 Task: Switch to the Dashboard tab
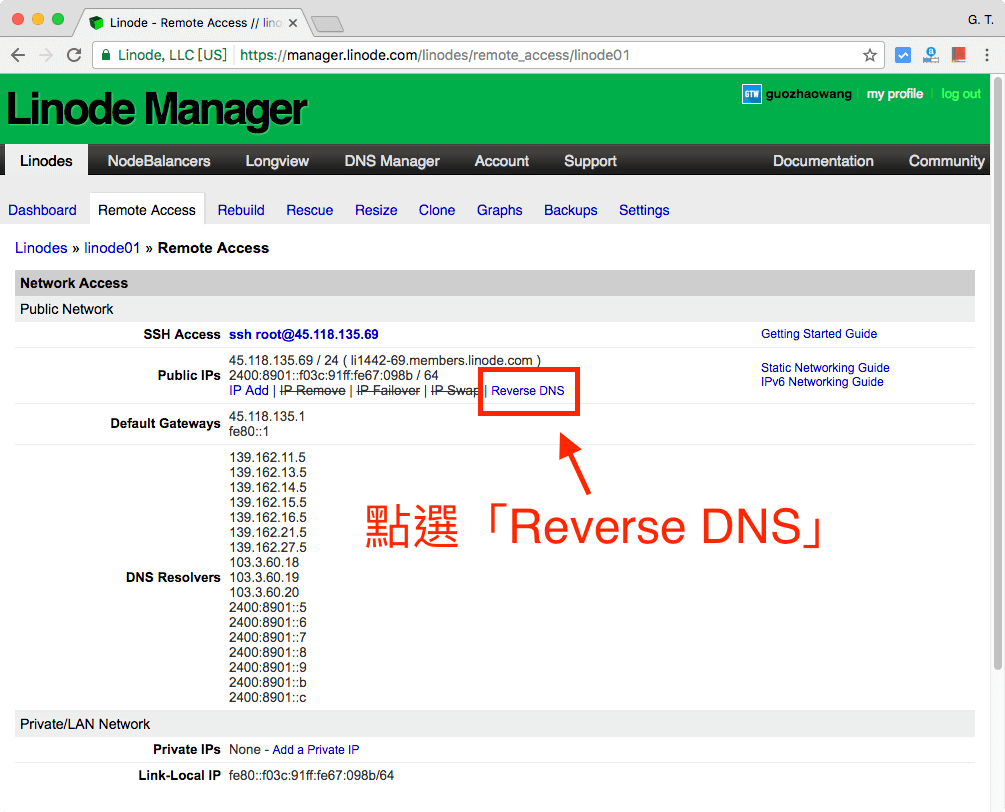42,210
